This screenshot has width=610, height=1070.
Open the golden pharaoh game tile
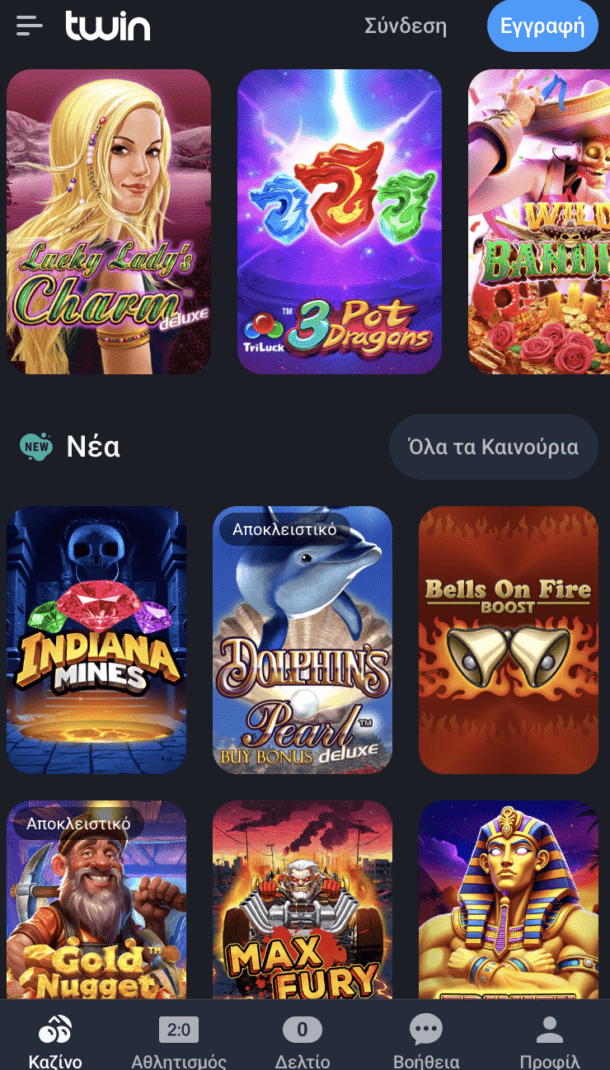[508, 899]
